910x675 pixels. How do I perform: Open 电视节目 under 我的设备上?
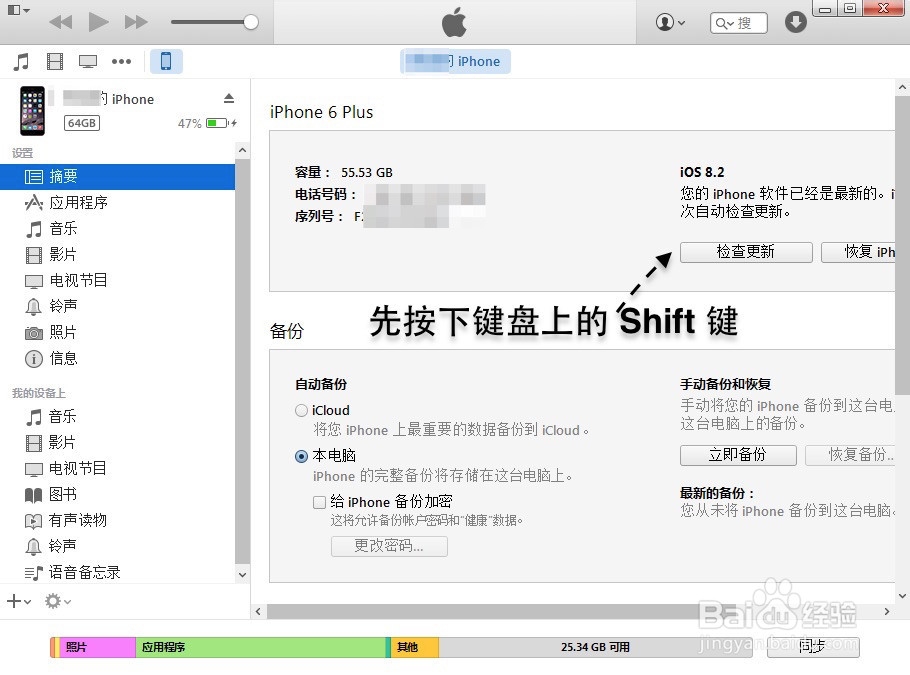point(118,468)
